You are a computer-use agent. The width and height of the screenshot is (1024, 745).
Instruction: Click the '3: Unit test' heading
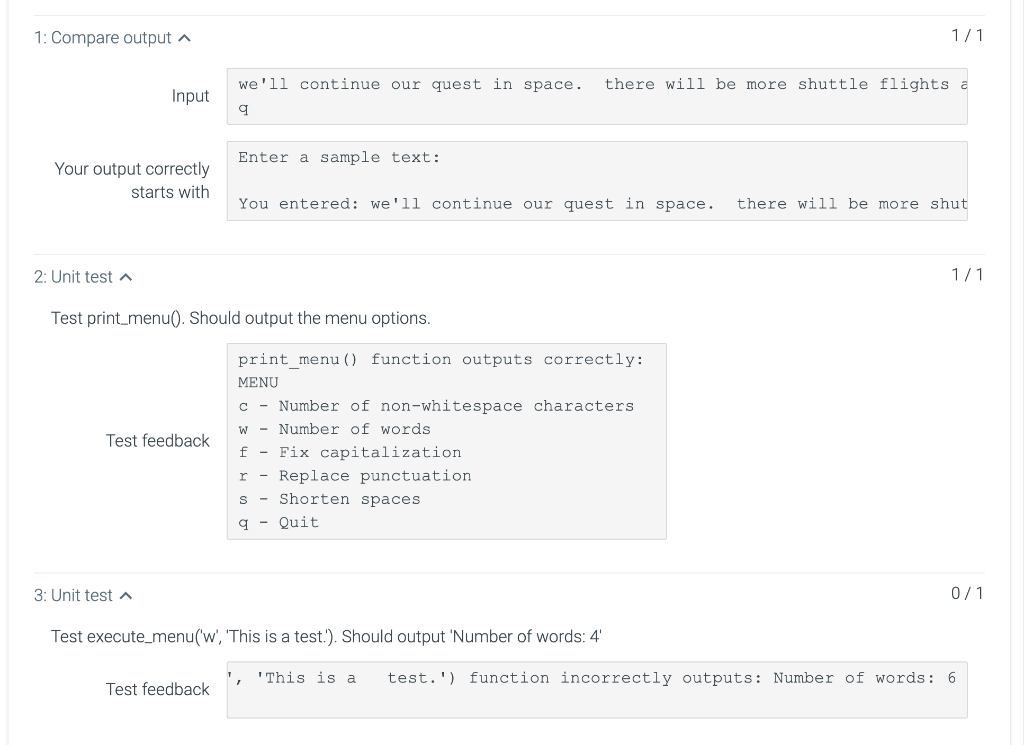(x=74, y=596)
